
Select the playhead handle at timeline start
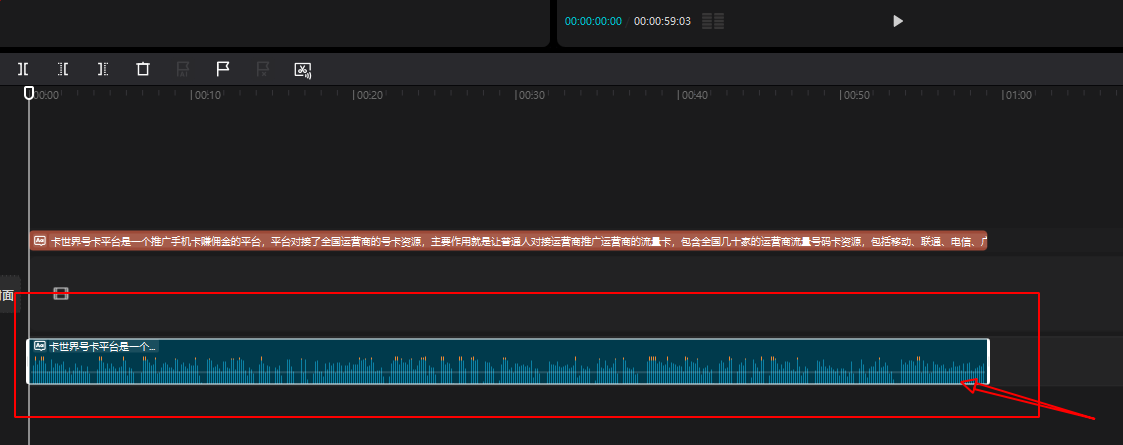[x=29, y=92]
